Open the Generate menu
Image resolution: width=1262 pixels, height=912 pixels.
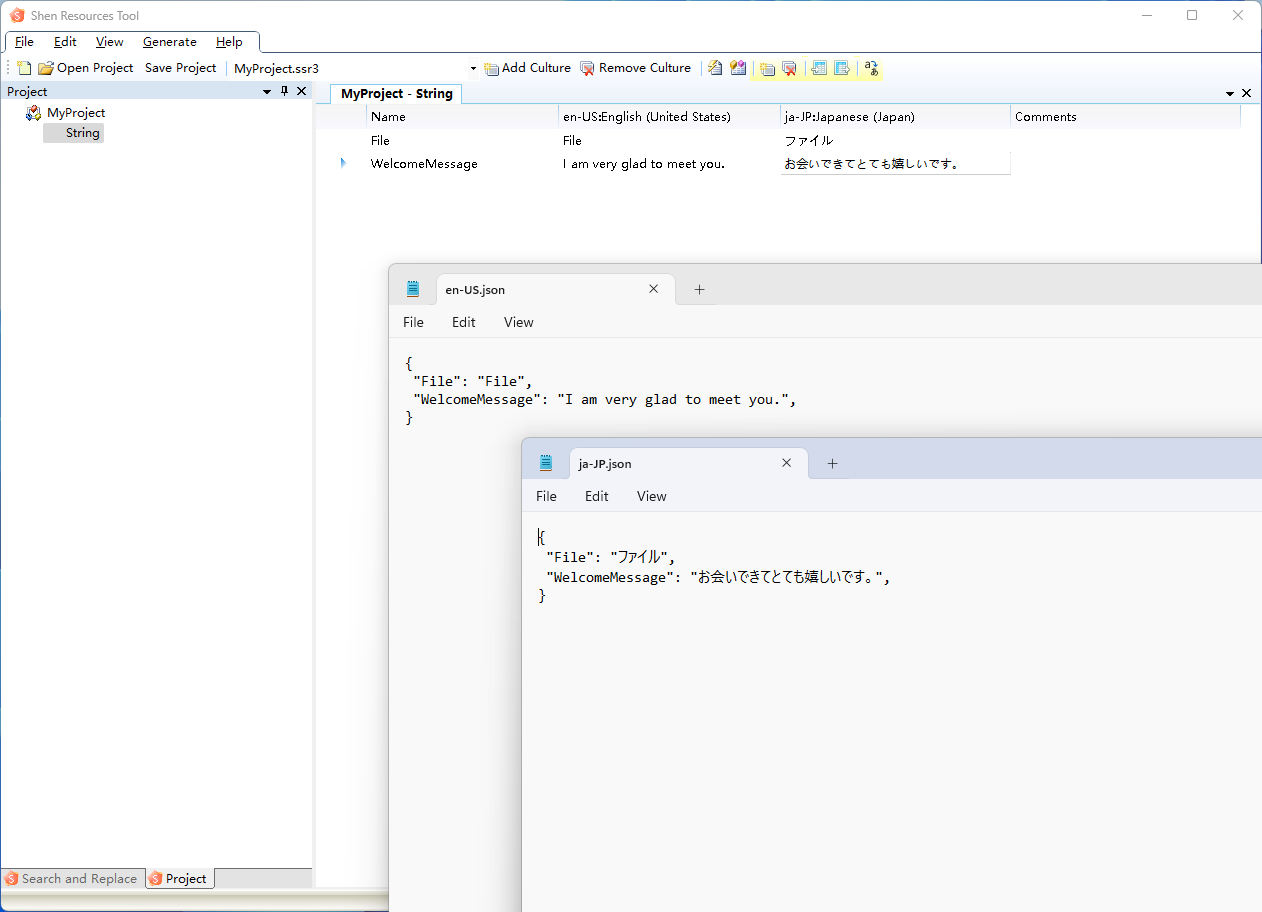[169, 42]
